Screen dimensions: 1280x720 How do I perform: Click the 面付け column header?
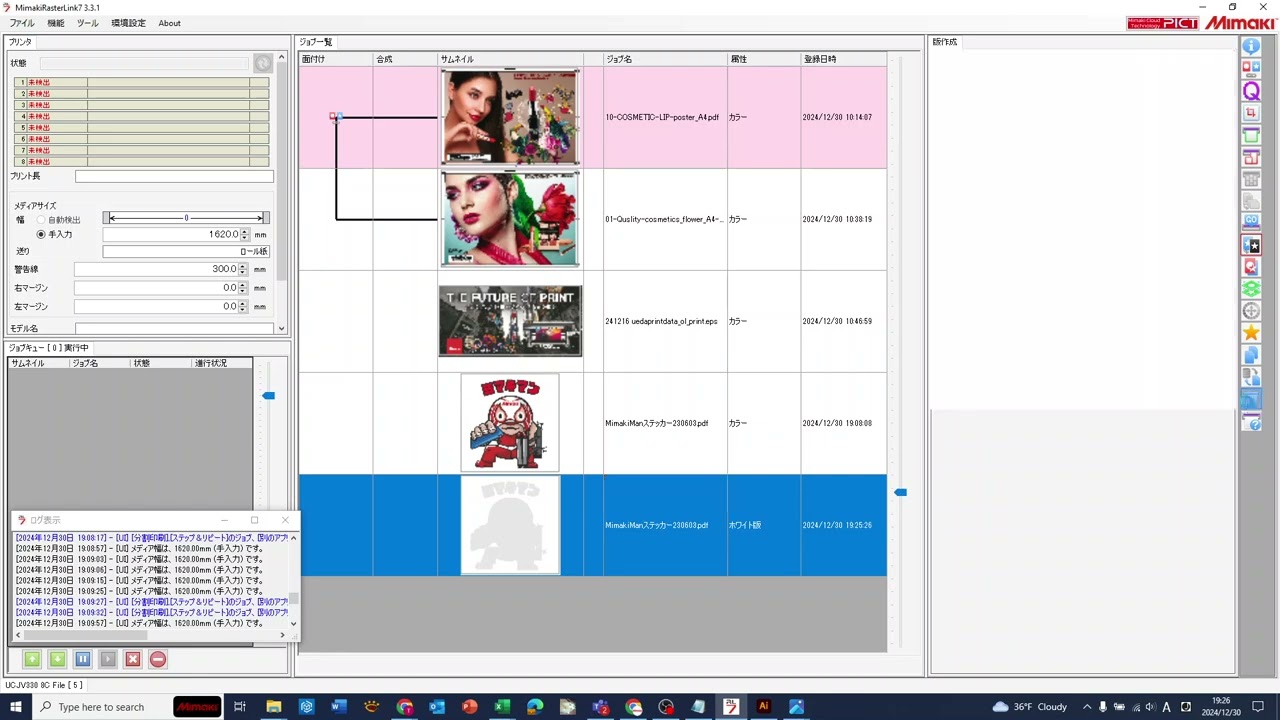pyautogui.click(x=336, y=59)
